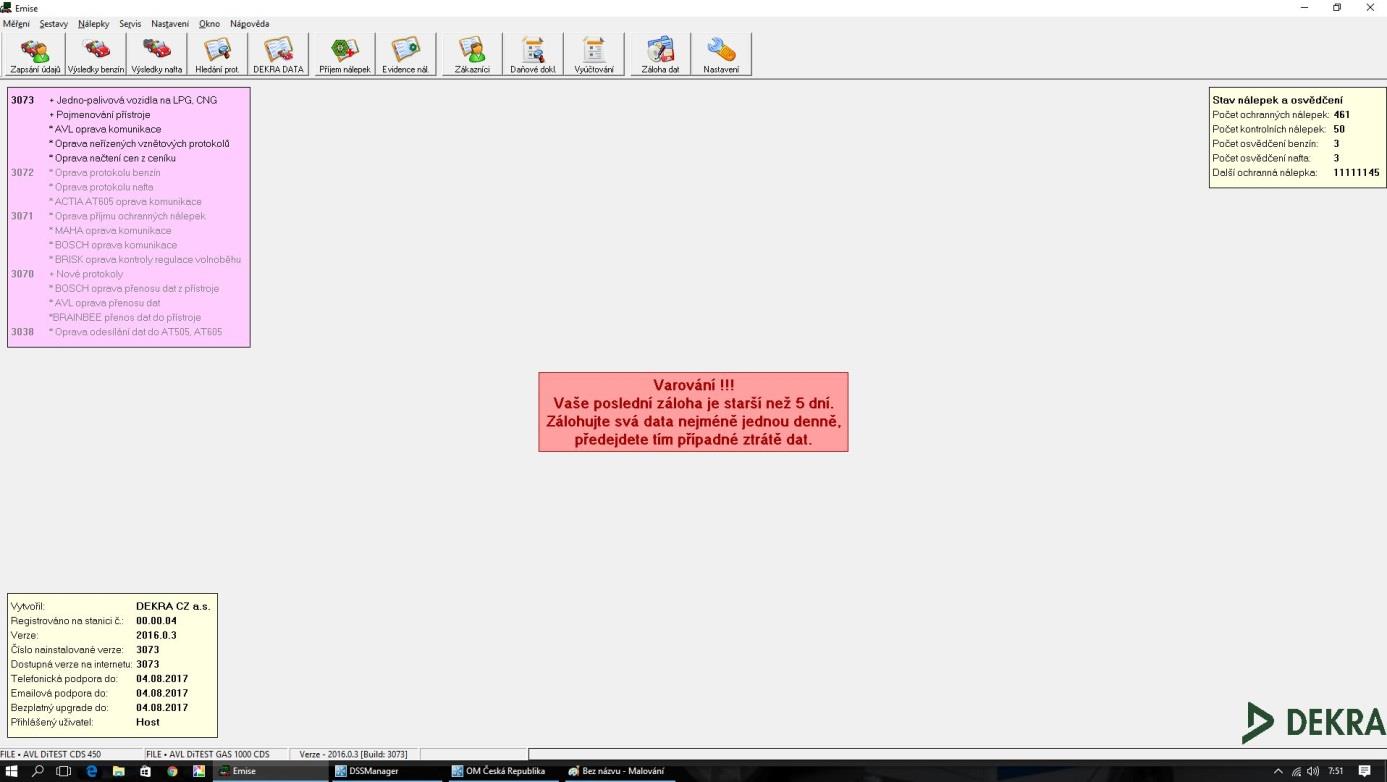Select version 3073 changelog entry number
1387x782 pixels.
pyautogui.click(x=22, y=100)
